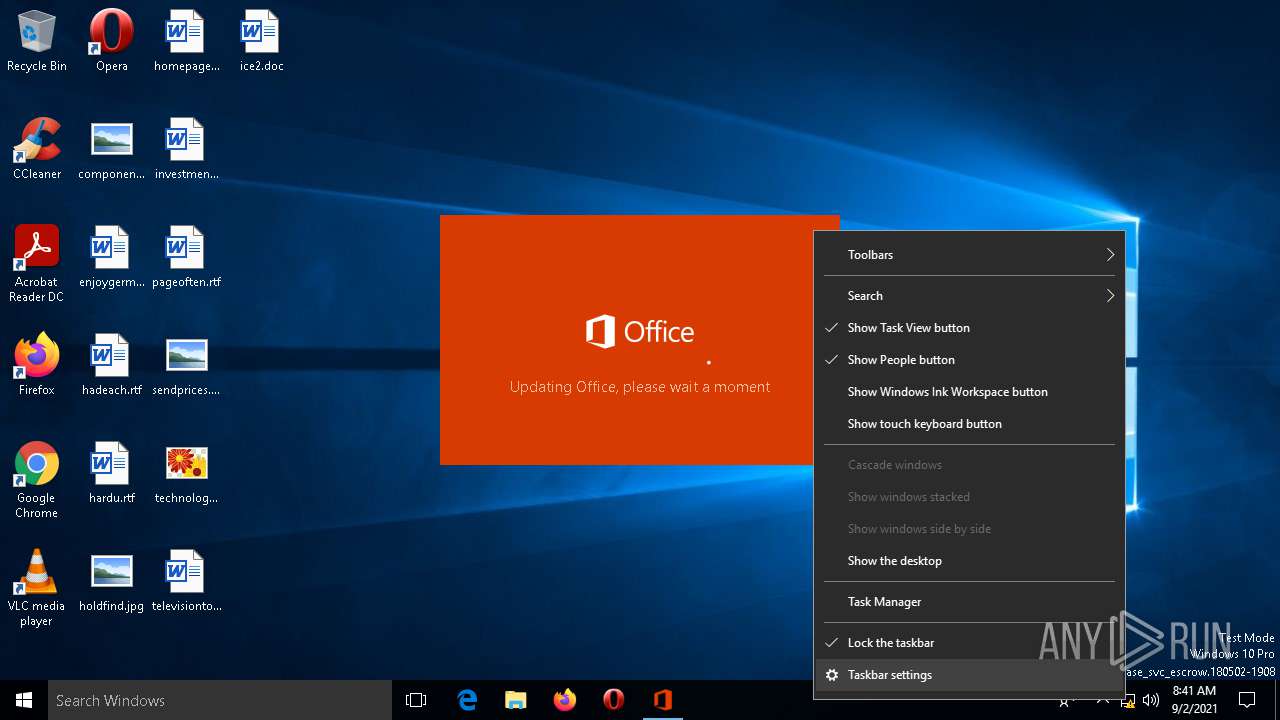
Task: Click the Search Windows taskbar box
Action: pyautogui.click(x=220, y=700)
